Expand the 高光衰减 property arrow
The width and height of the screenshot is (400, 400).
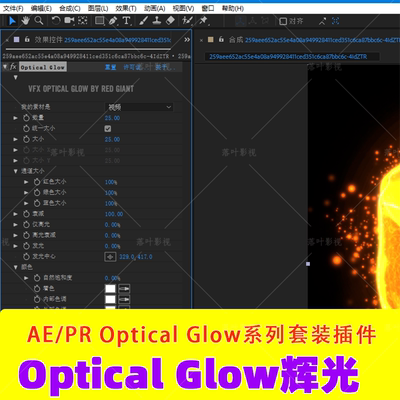[x=15, y=235]
